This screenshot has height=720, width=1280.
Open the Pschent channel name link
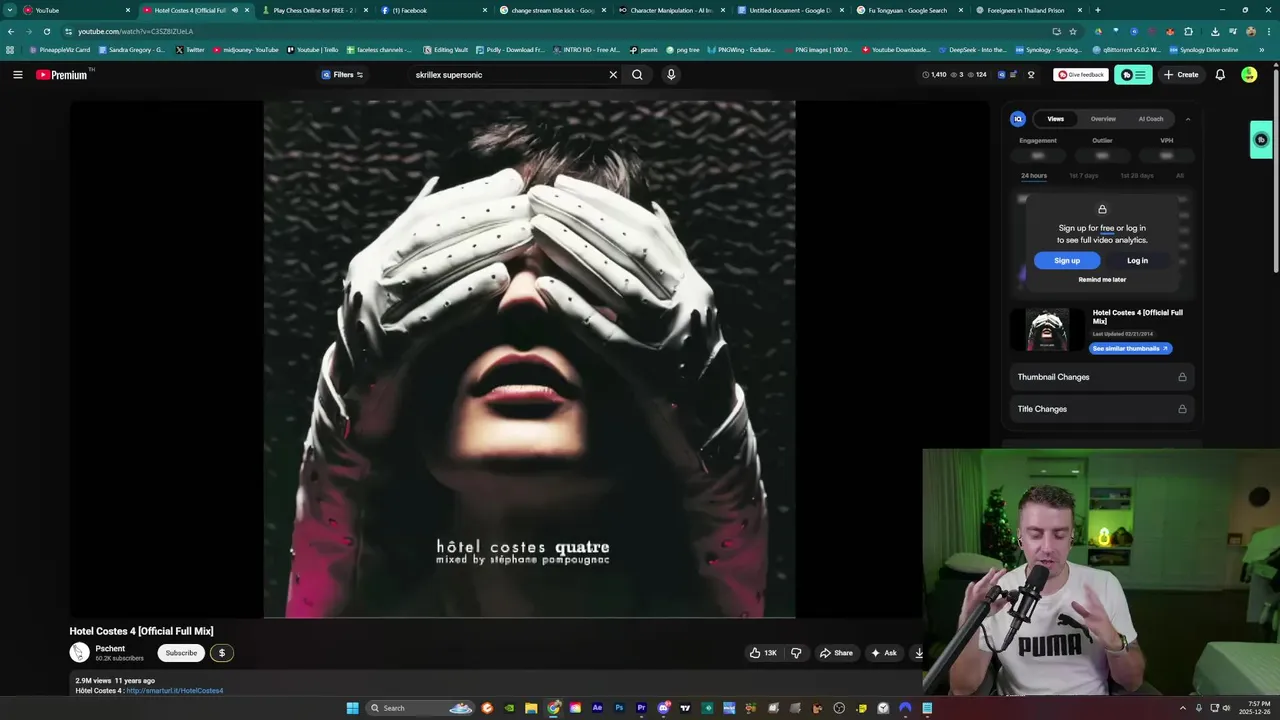pyautogui.click(x=110, y=649)
